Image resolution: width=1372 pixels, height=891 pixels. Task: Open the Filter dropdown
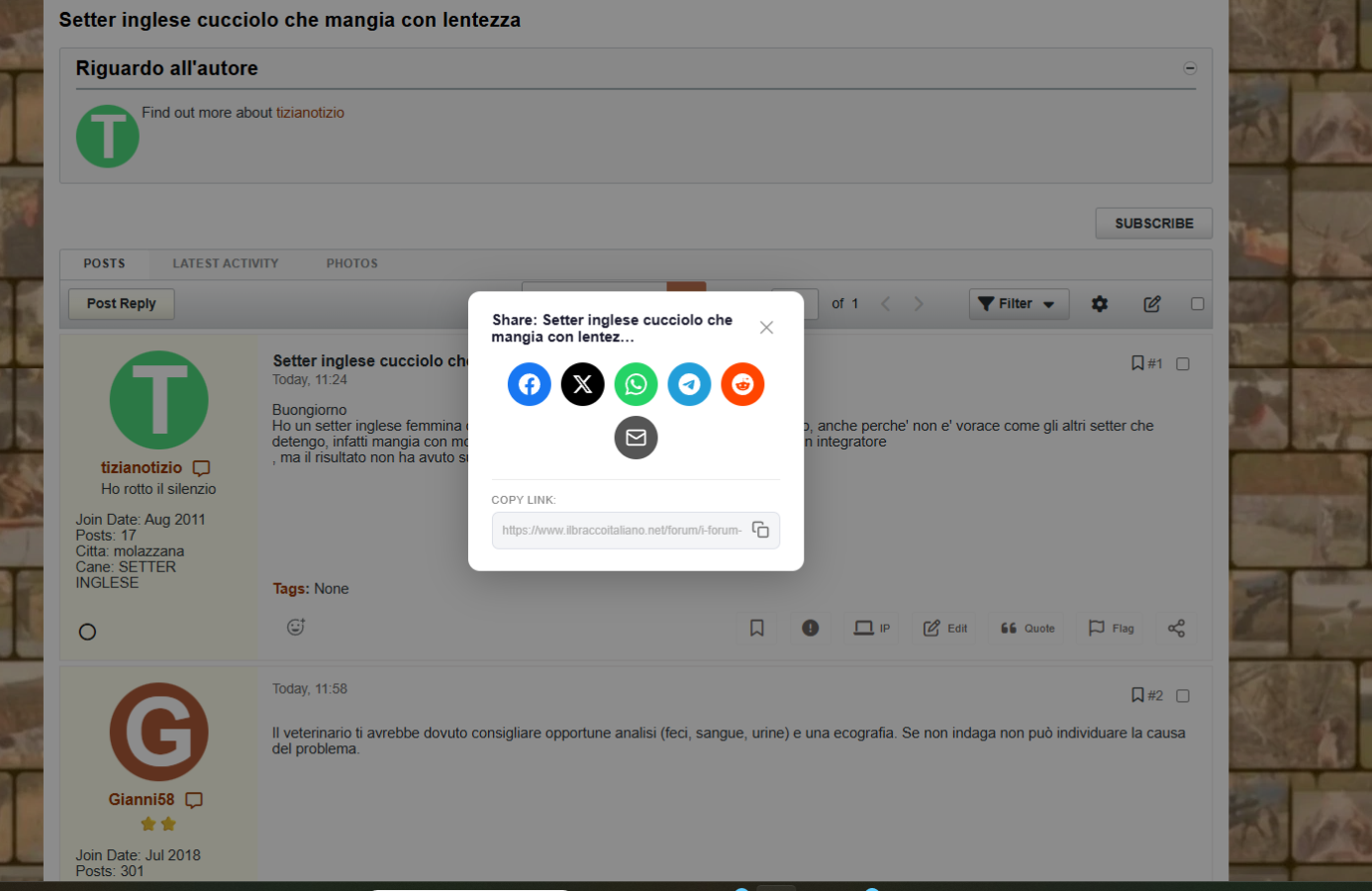(1019, 304)
